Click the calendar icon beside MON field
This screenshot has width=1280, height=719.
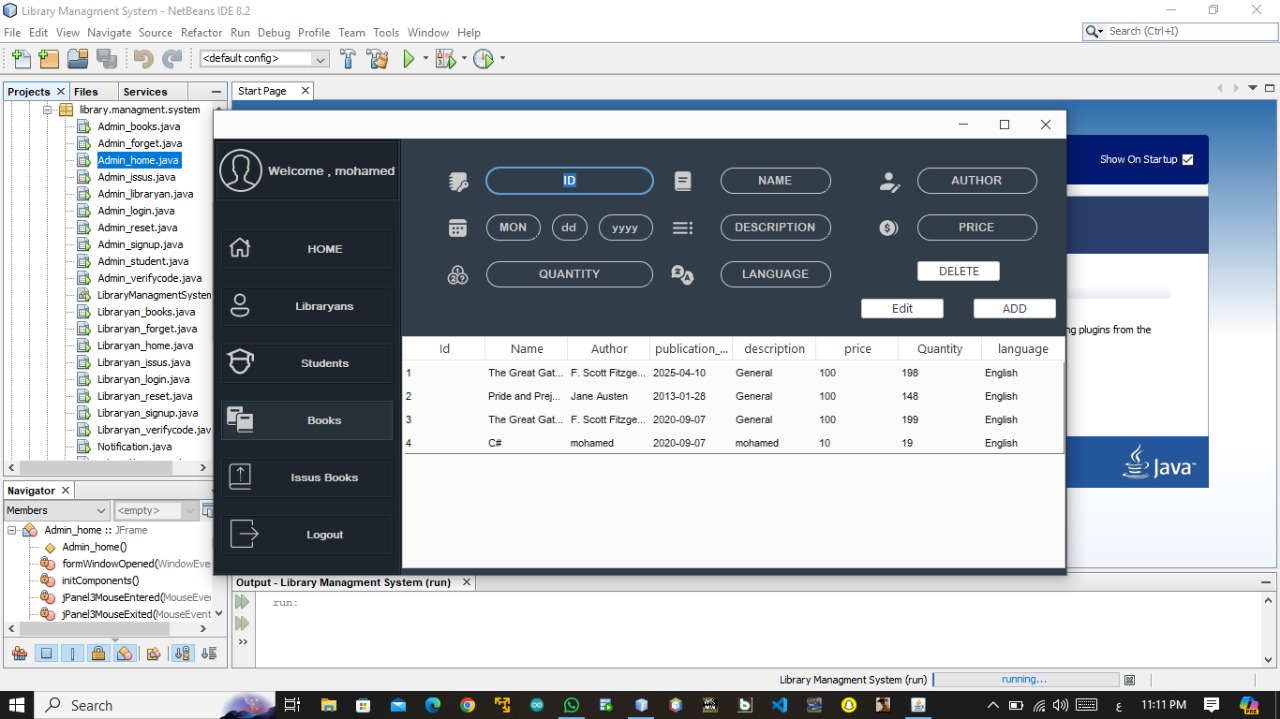(458, 227)
